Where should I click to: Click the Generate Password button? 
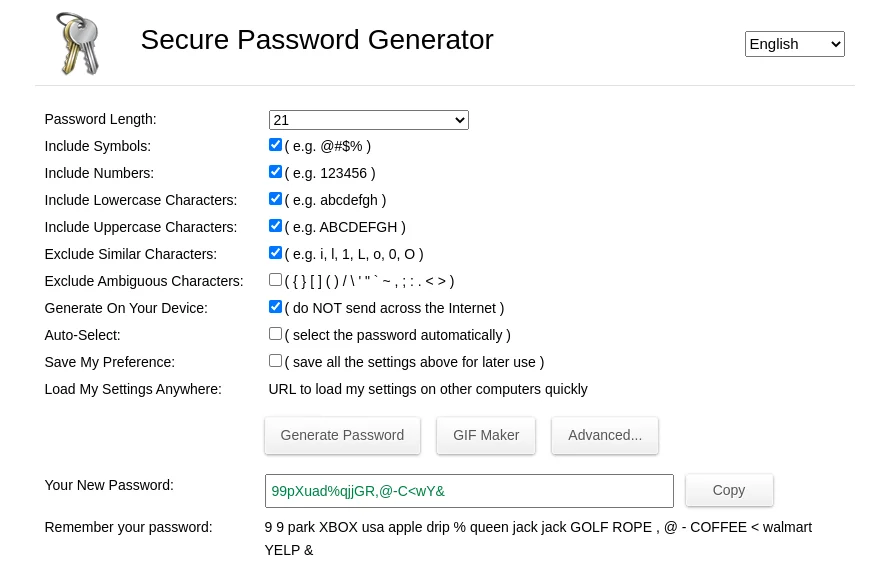[x=342, y=435]
